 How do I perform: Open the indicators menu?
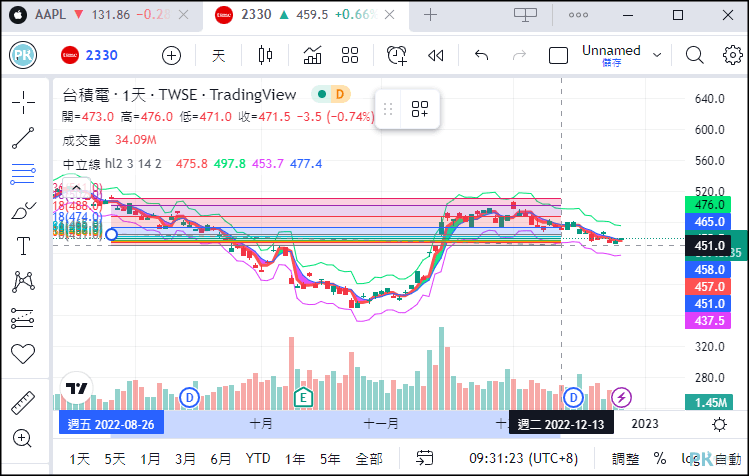pos(312,55)
